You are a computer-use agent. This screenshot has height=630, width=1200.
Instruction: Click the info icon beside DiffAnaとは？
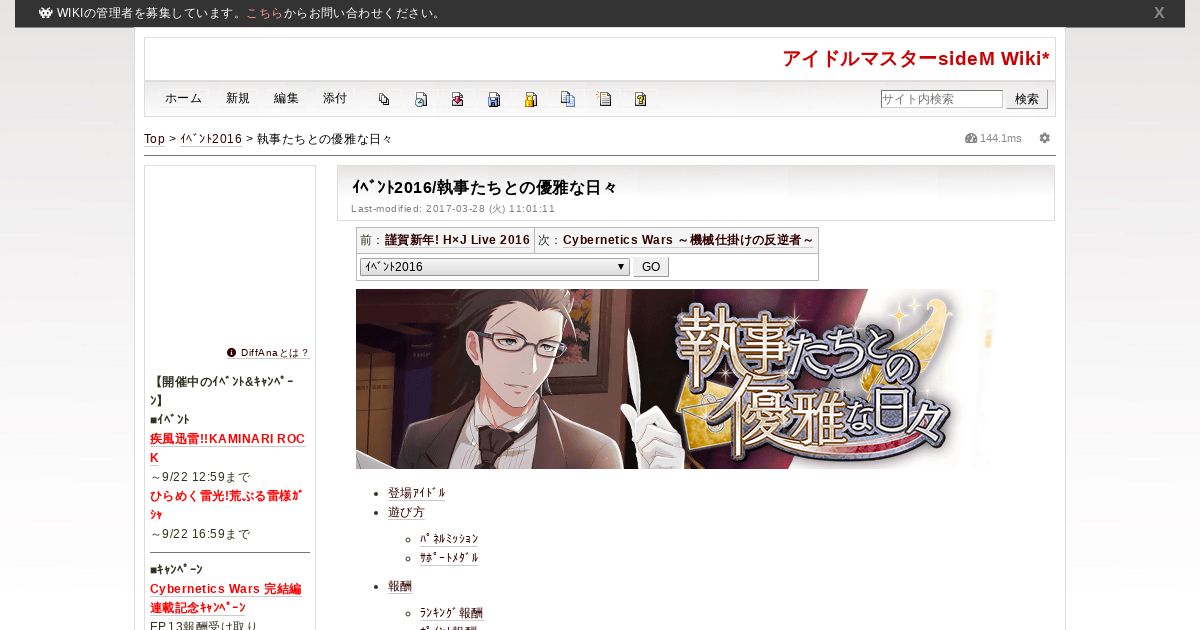(x=232, y=352)
